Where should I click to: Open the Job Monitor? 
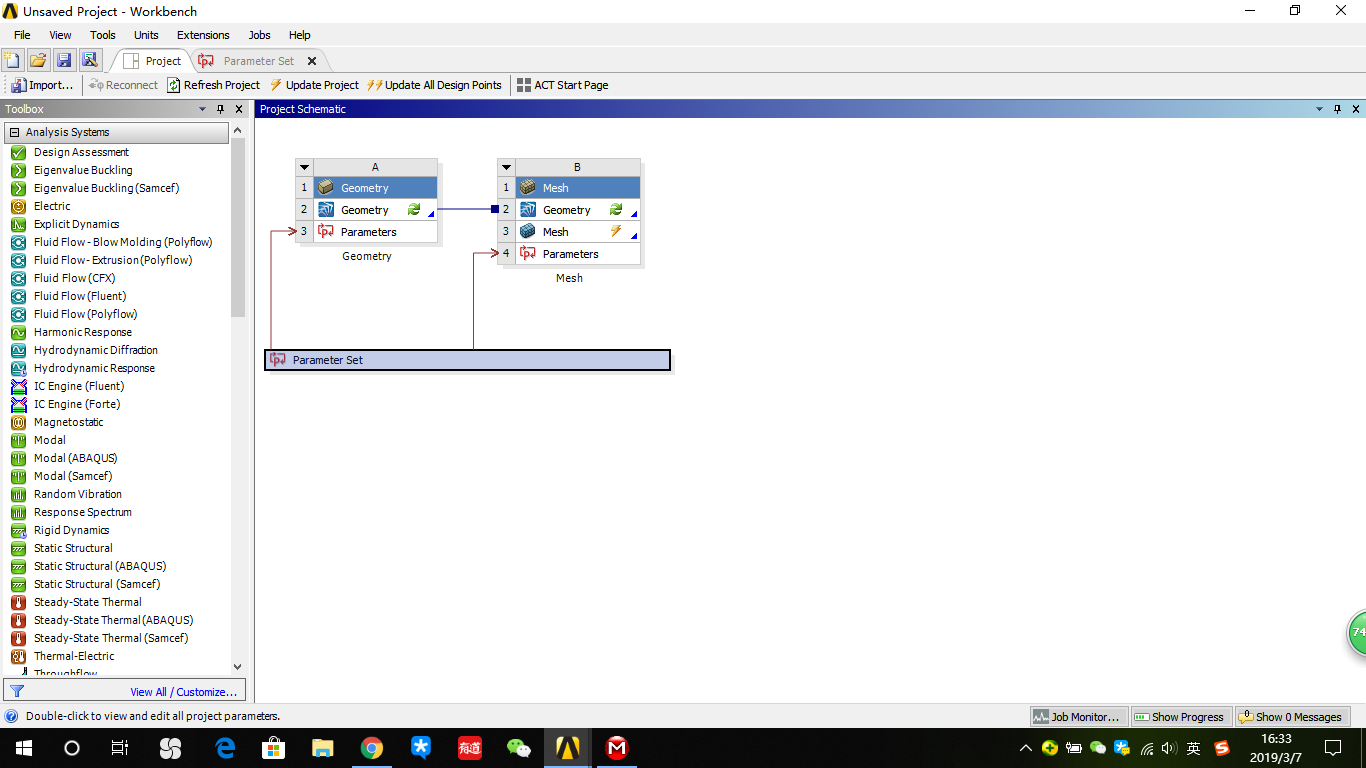[x=1077, y=717]
